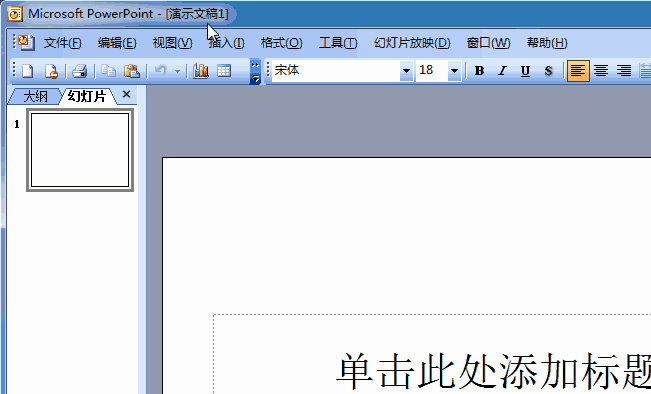Click the PowerPoint document icon in menu bar
Image resolution: width=651 pixels, height=394 pixels.
(26, 42)
